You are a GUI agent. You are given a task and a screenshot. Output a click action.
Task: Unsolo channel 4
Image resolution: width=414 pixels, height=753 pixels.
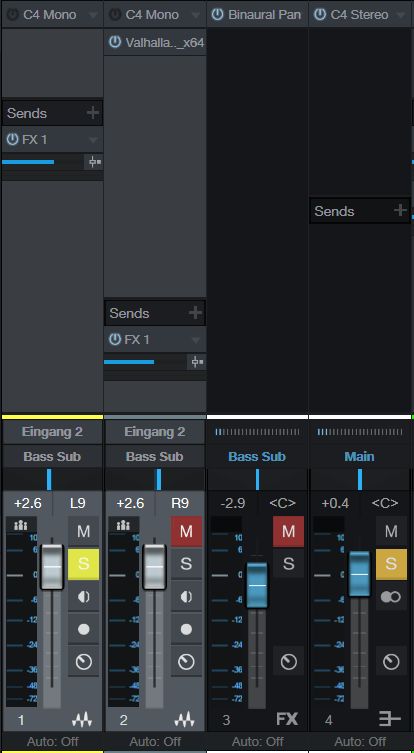coord(391,564)
